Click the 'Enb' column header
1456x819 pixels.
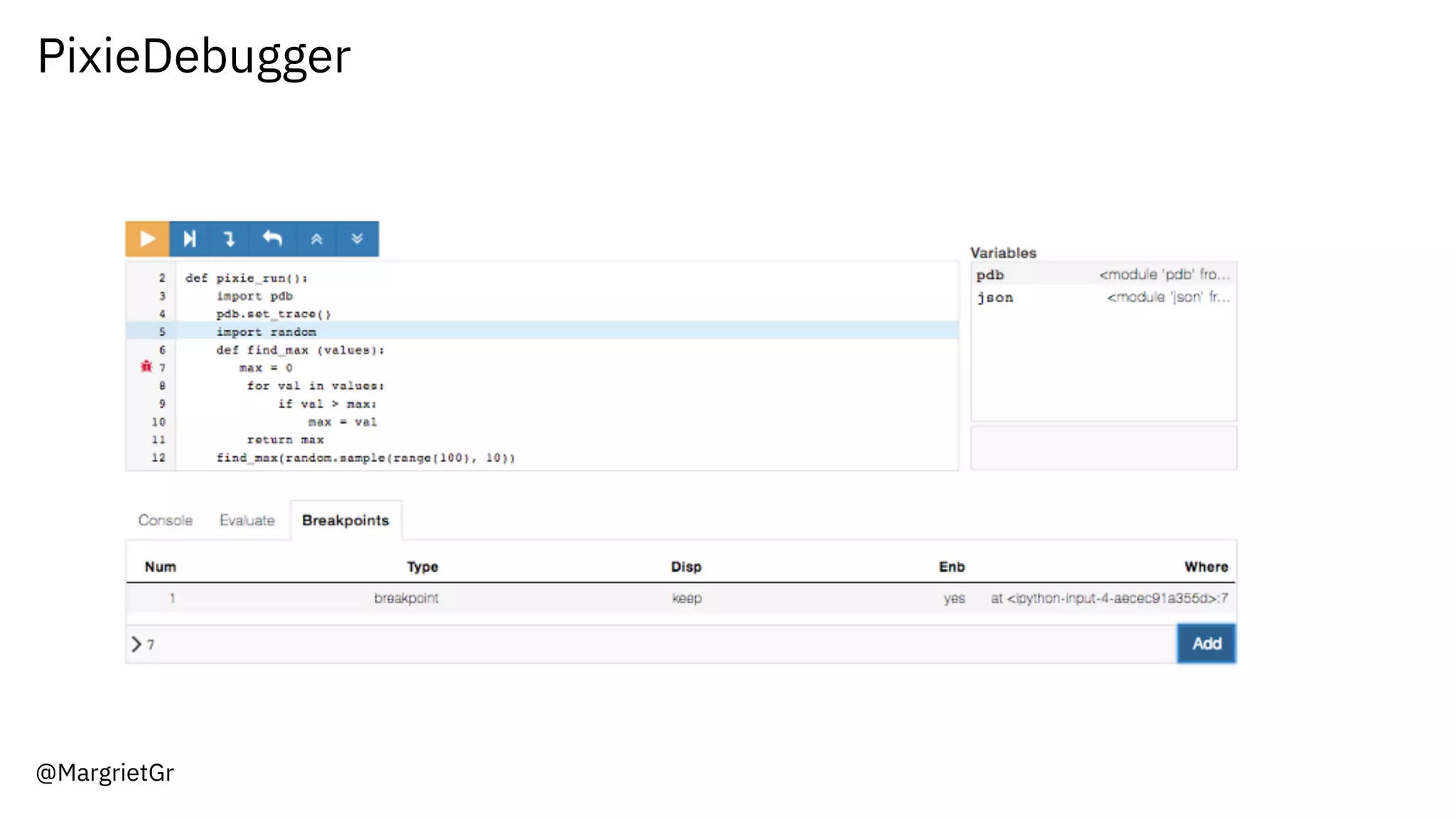[951, 567]
